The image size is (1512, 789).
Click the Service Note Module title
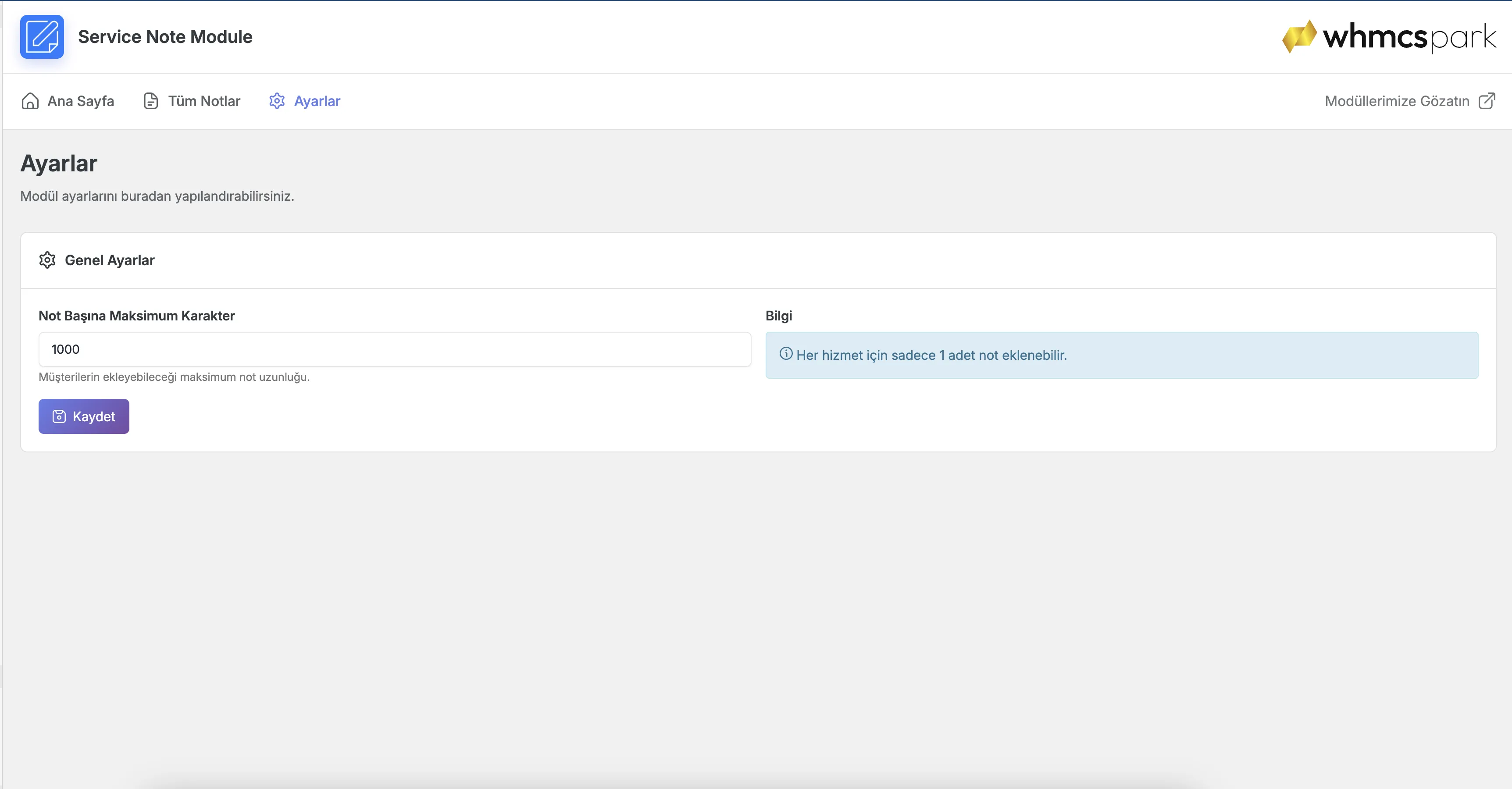(165, 36)
